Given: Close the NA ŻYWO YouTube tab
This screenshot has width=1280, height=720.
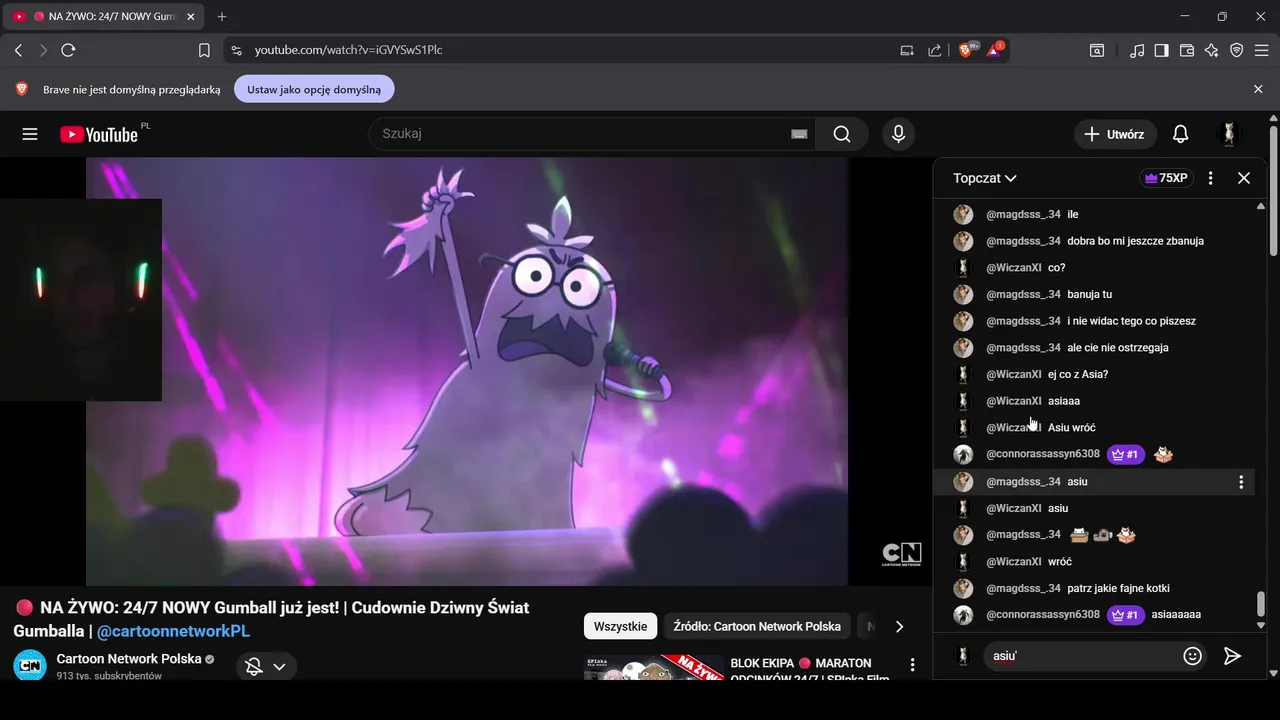Looking at the screenshot, I should tap(190, 17).
